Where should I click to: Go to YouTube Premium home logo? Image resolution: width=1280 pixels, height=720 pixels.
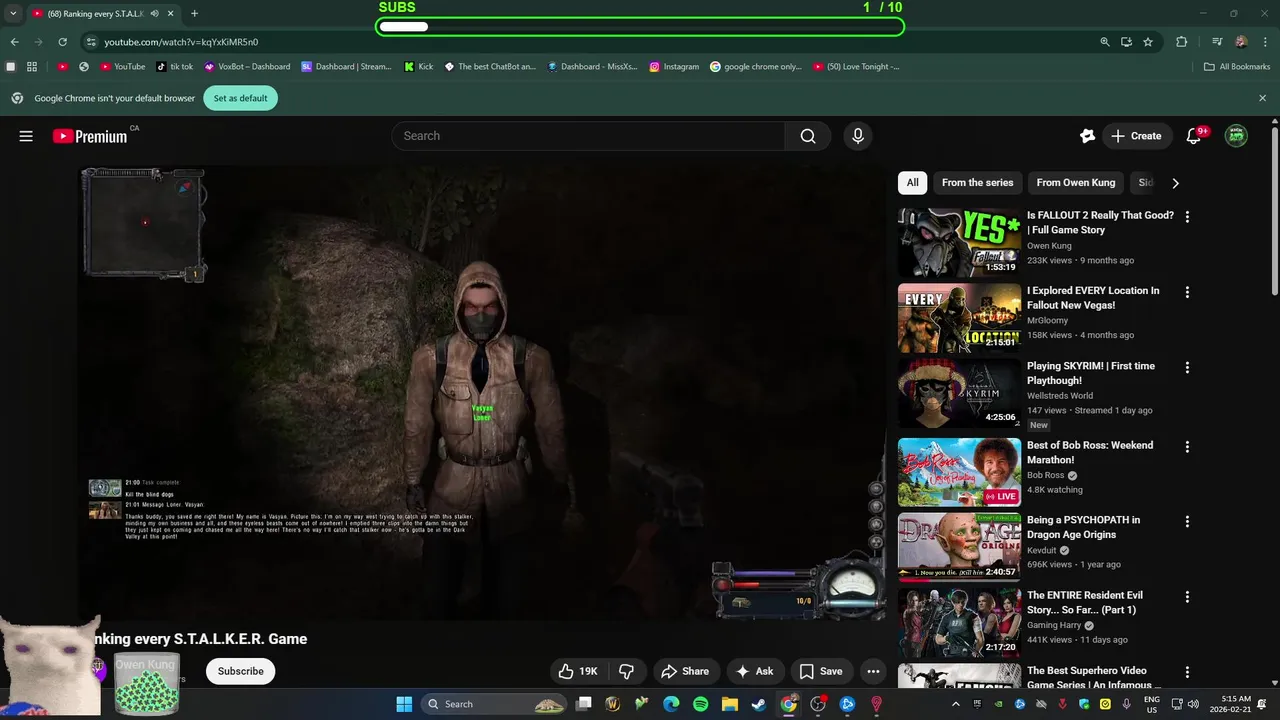click(90, 136)
